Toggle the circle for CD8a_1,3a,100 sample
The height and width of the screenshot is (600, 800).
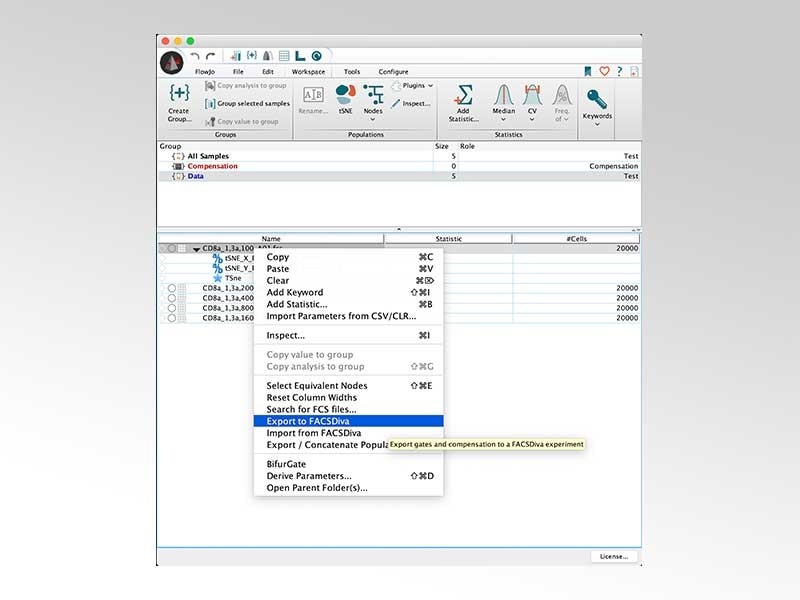tap(172, 248)
